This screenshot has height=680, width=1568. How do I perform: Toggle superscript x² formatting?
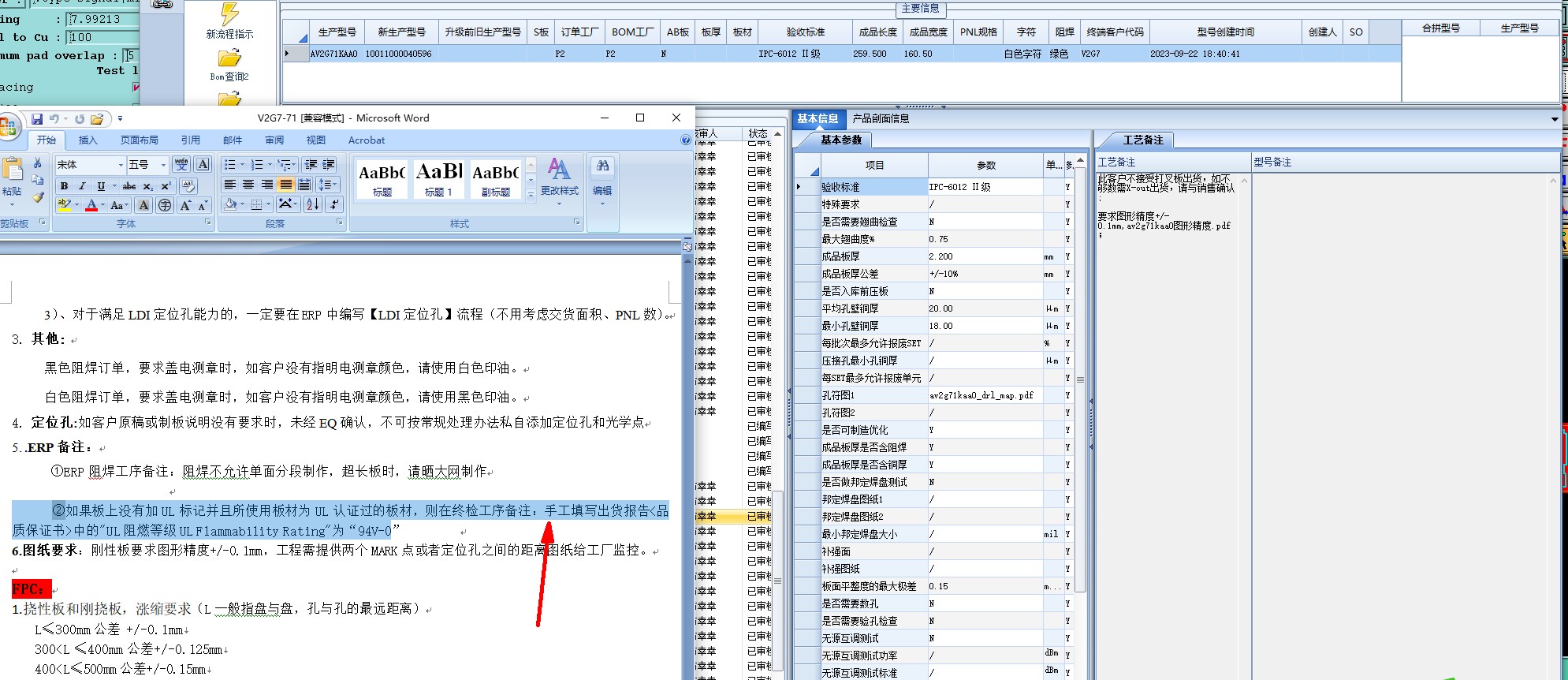click(x=166, y=186)
